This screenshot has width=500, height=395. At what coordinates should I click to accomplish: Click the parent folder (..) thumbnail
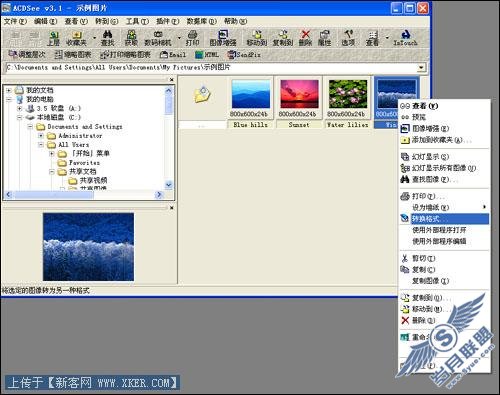click(202, 102)
